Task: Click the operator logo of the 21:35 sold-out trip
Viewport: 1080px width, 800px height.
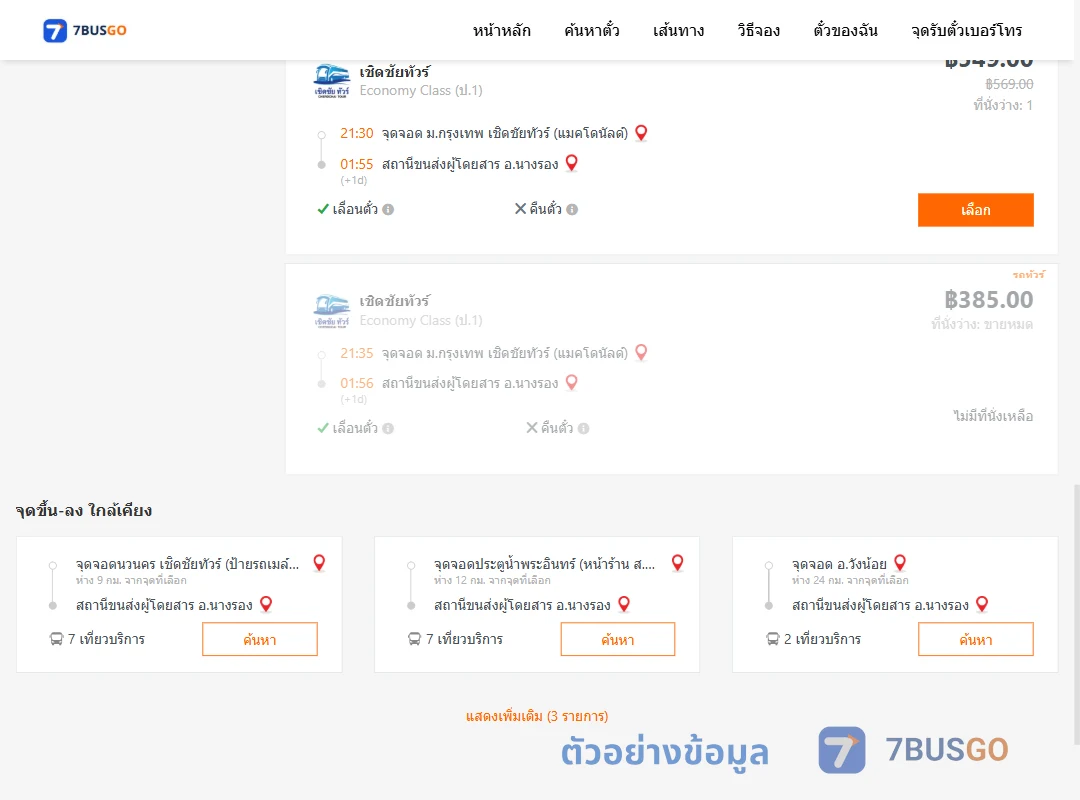Action: 332,311
